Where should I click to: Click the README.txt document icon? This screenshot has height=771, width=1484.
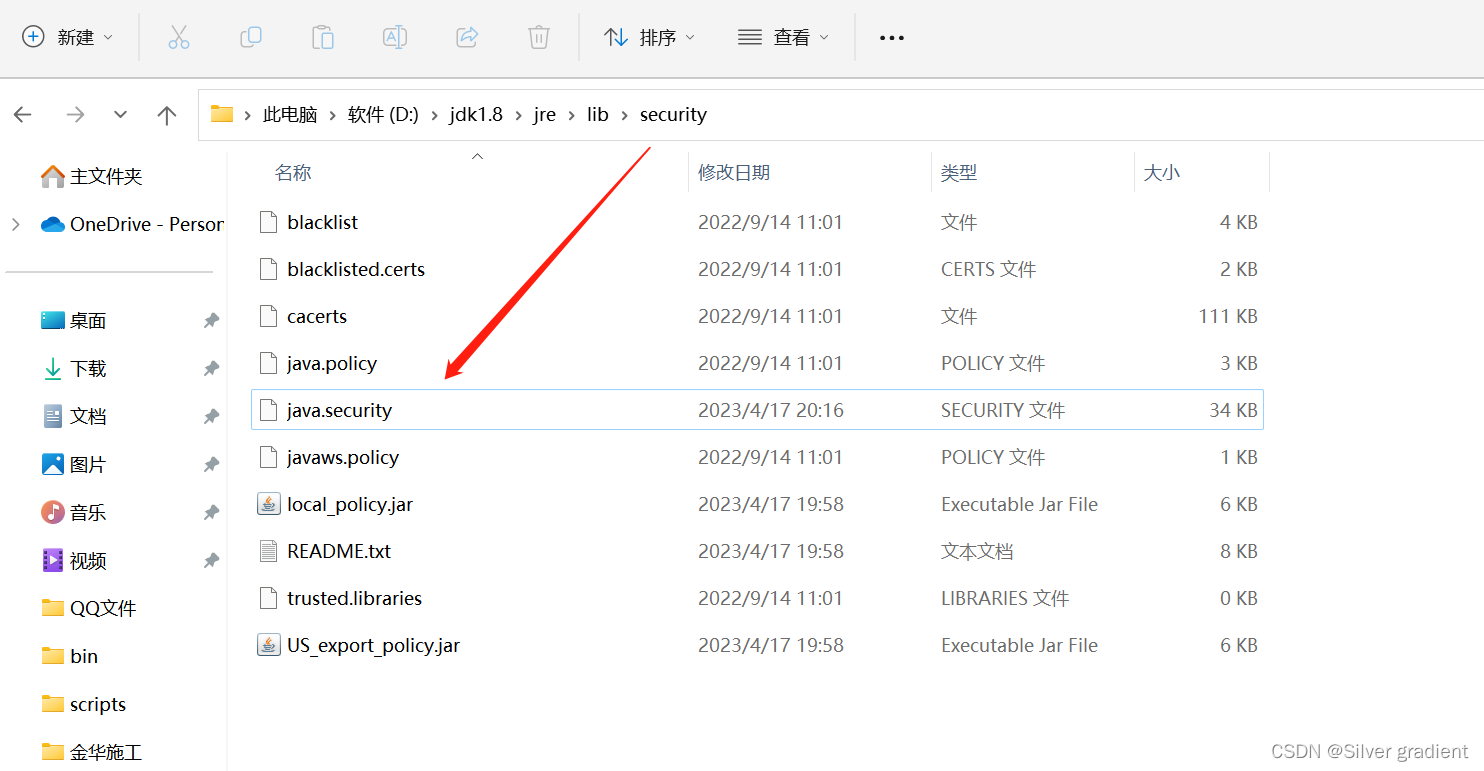pos(268,551)
